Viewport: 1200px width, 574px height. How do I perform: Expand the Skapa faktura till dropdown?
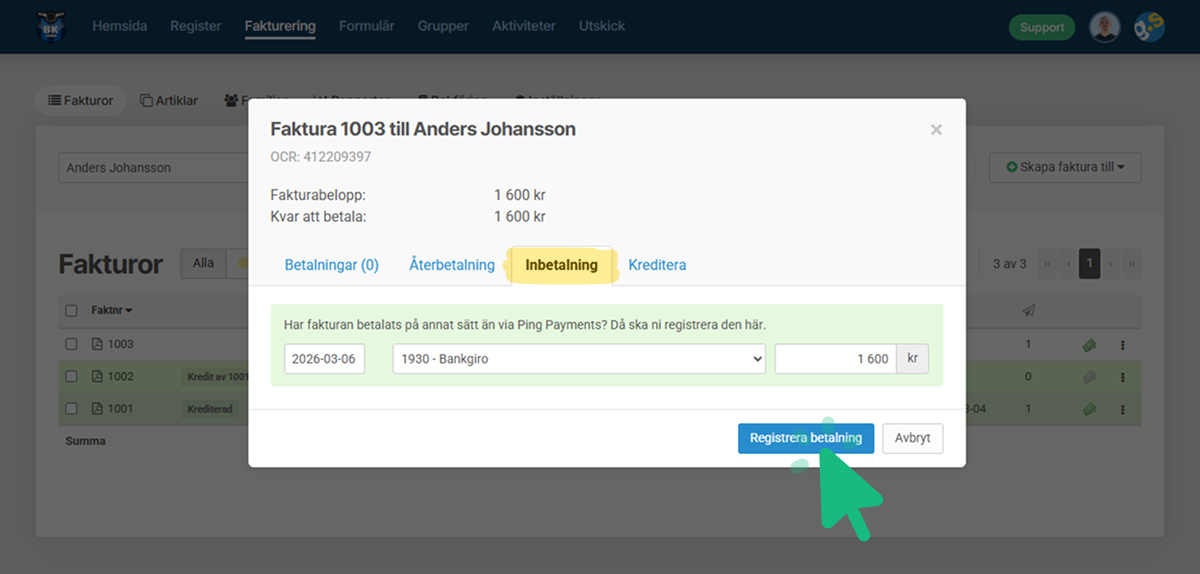[x=1065, y=167]
